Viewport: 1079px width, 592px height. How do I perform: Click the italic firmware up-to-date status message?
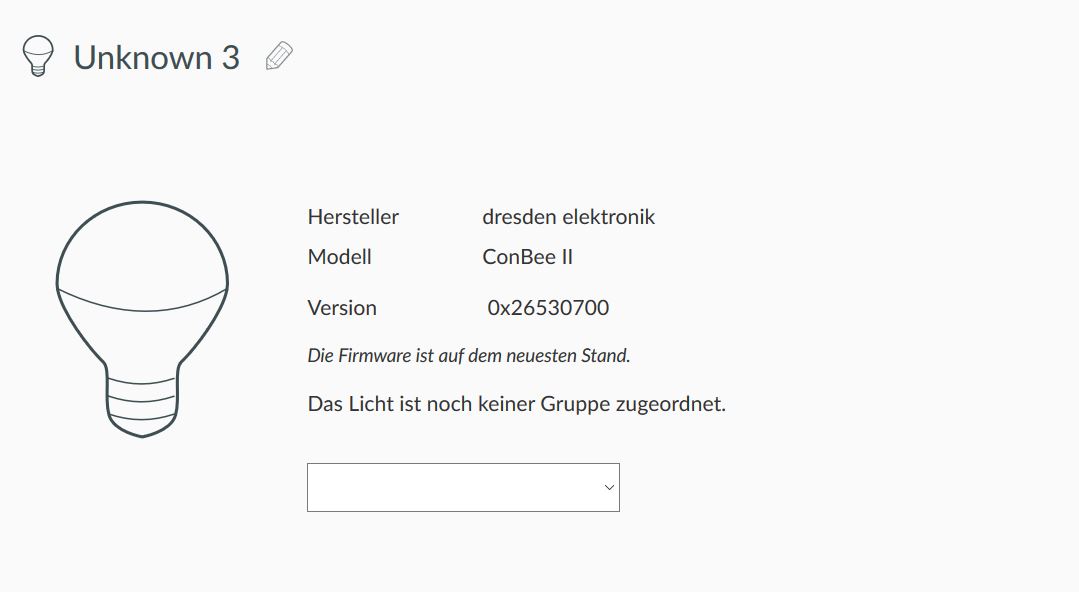[469, 355]
